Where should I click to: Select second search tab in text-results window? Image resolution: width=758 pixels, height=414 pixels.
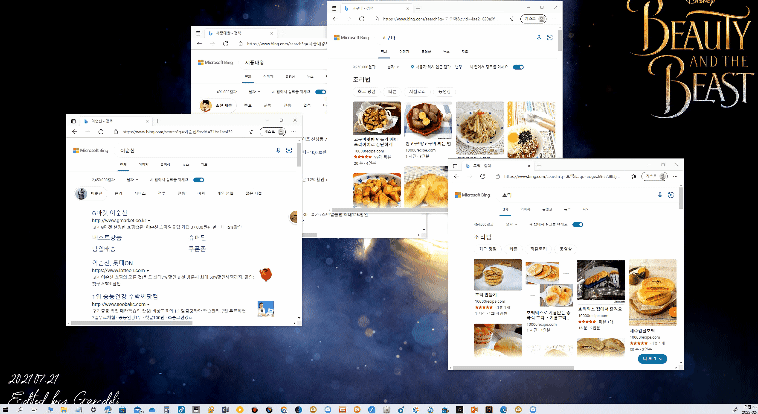click(x=143, y=165)
